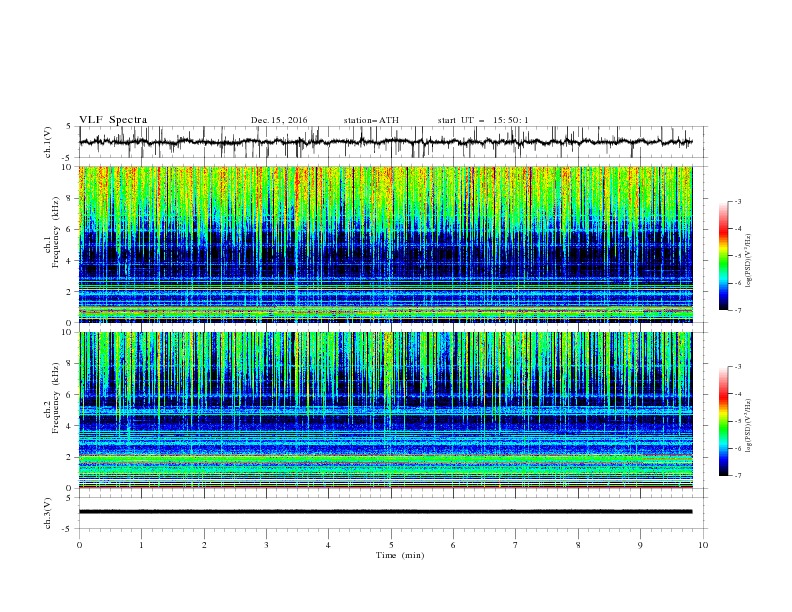792x612 pixels.
Task: Click the ch.3 flat waveform trace
Action: (385, 512)
